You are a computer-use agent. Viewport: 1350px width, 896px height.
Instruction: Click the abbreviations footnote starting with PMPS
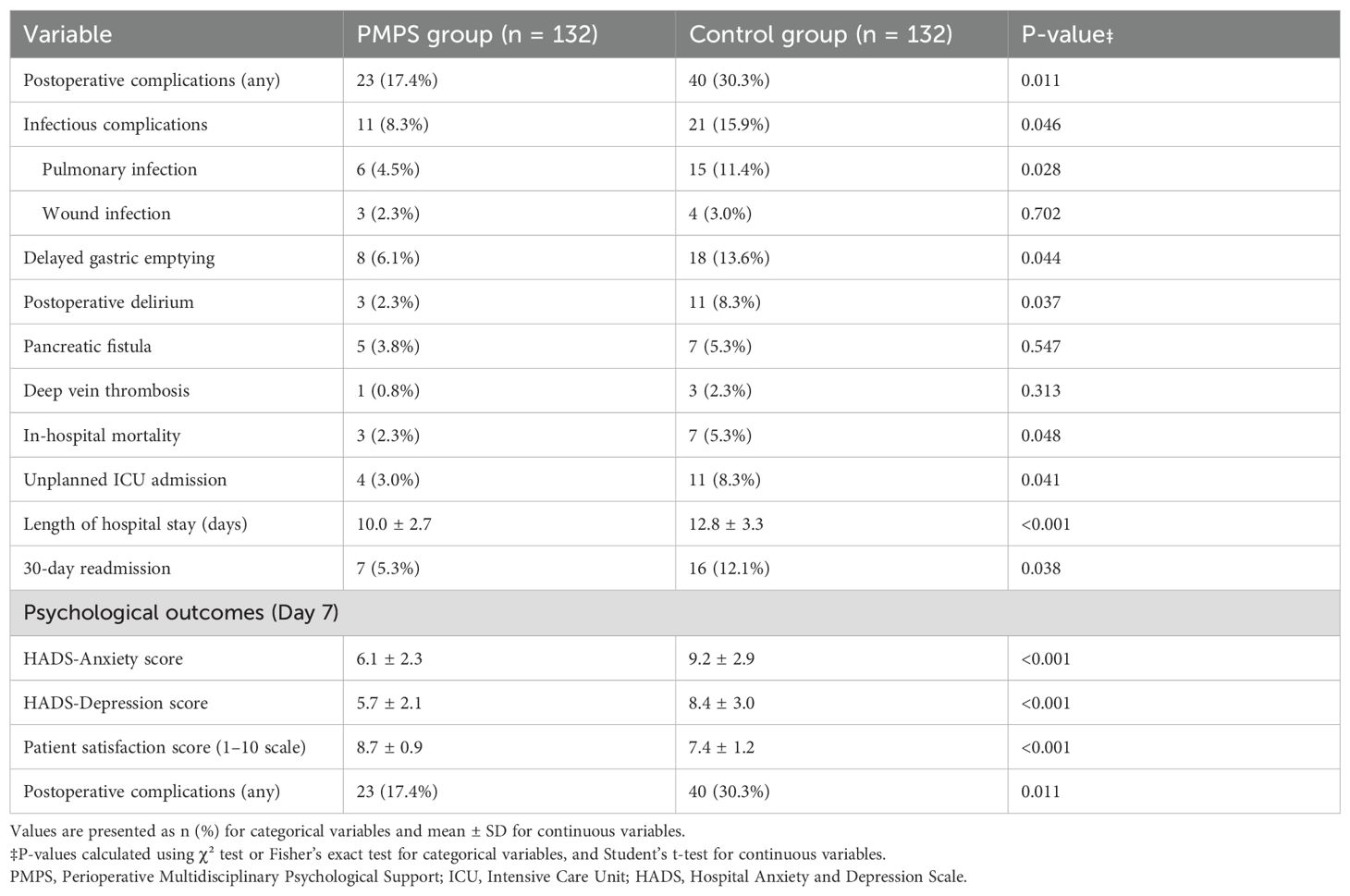point(488,877)
